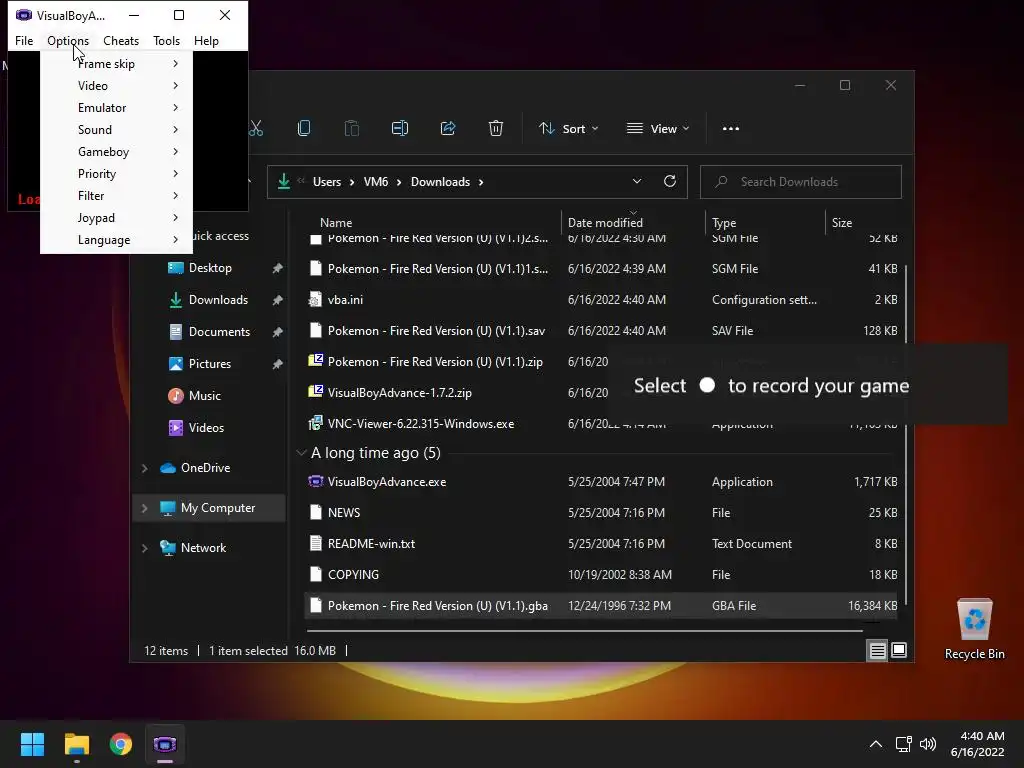Image resolution: width=1024 pixels, height=768 pixels.
Task: Click VisualBoyAdvance icon in the taskbar
Action: pyautogui.click(x=165, y=744)
